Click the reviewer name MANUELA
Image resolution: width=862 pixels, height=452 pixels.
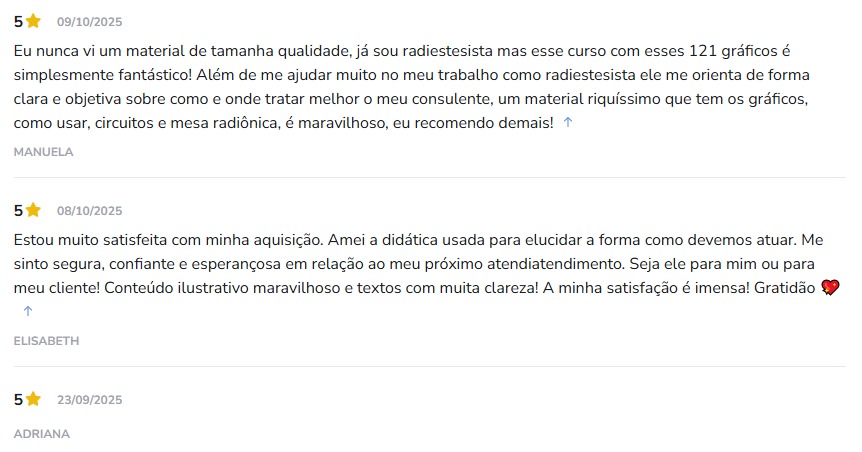pyautogui.click(x=44, y=152)
